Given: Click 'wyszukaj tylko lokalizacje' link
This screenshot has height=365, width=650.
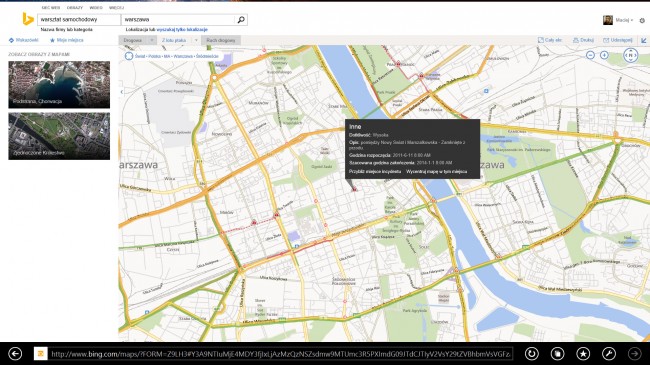Looking at the screenshot, I should tap(182, 29).
